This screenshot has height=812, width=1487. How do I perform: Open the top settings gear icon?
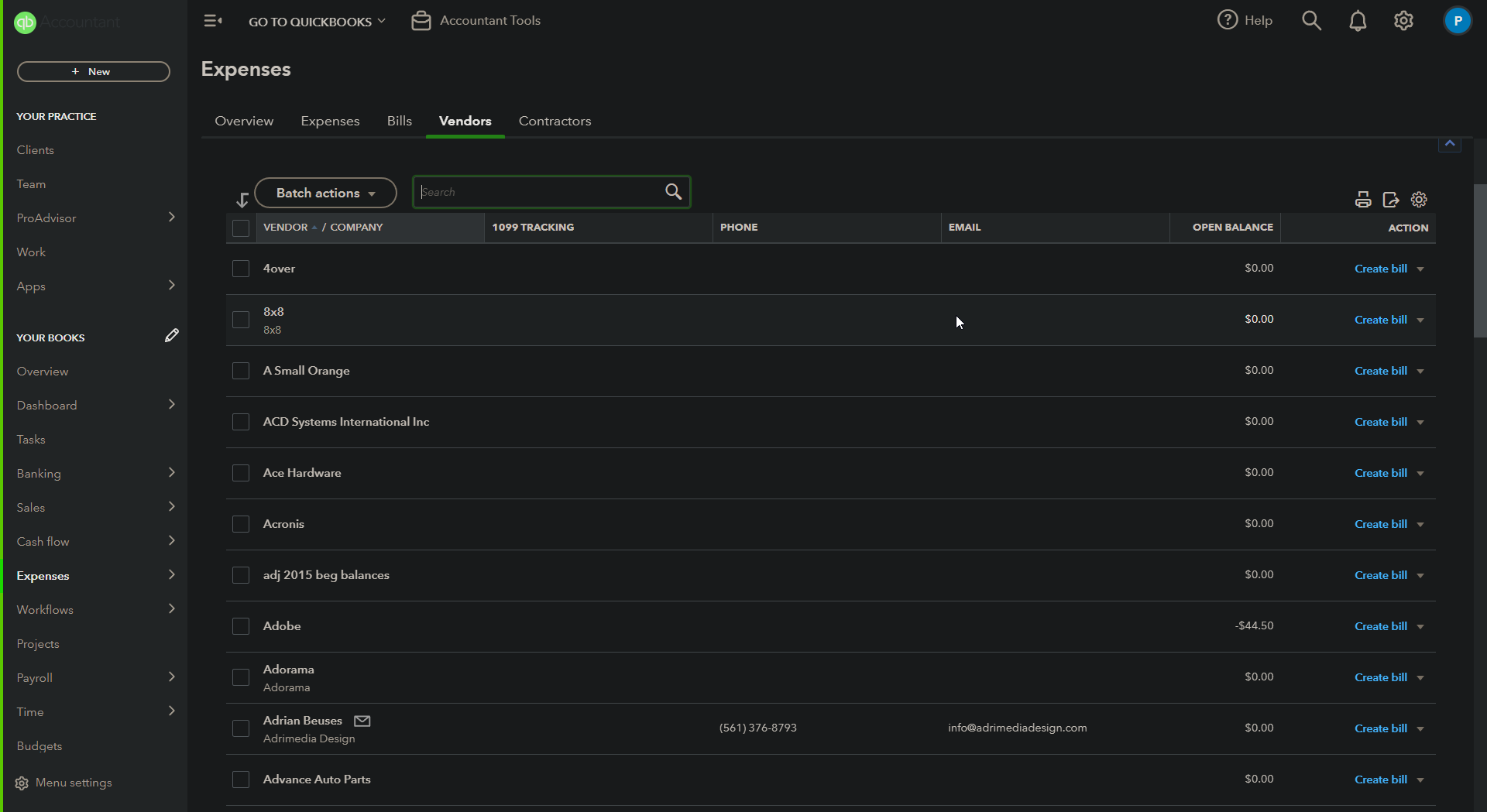(1404, 21)
